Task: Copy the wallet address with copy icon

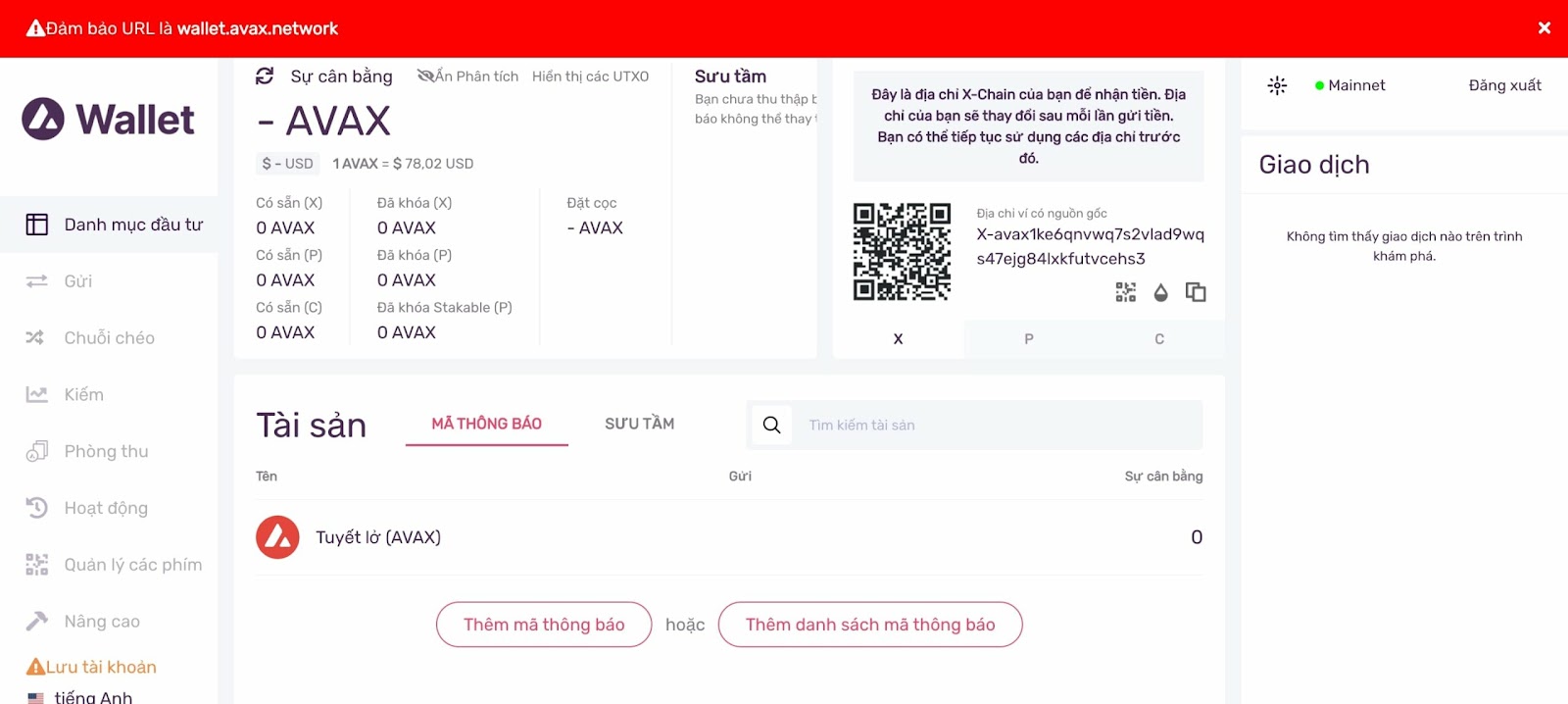Action: tap(1196, 292)
